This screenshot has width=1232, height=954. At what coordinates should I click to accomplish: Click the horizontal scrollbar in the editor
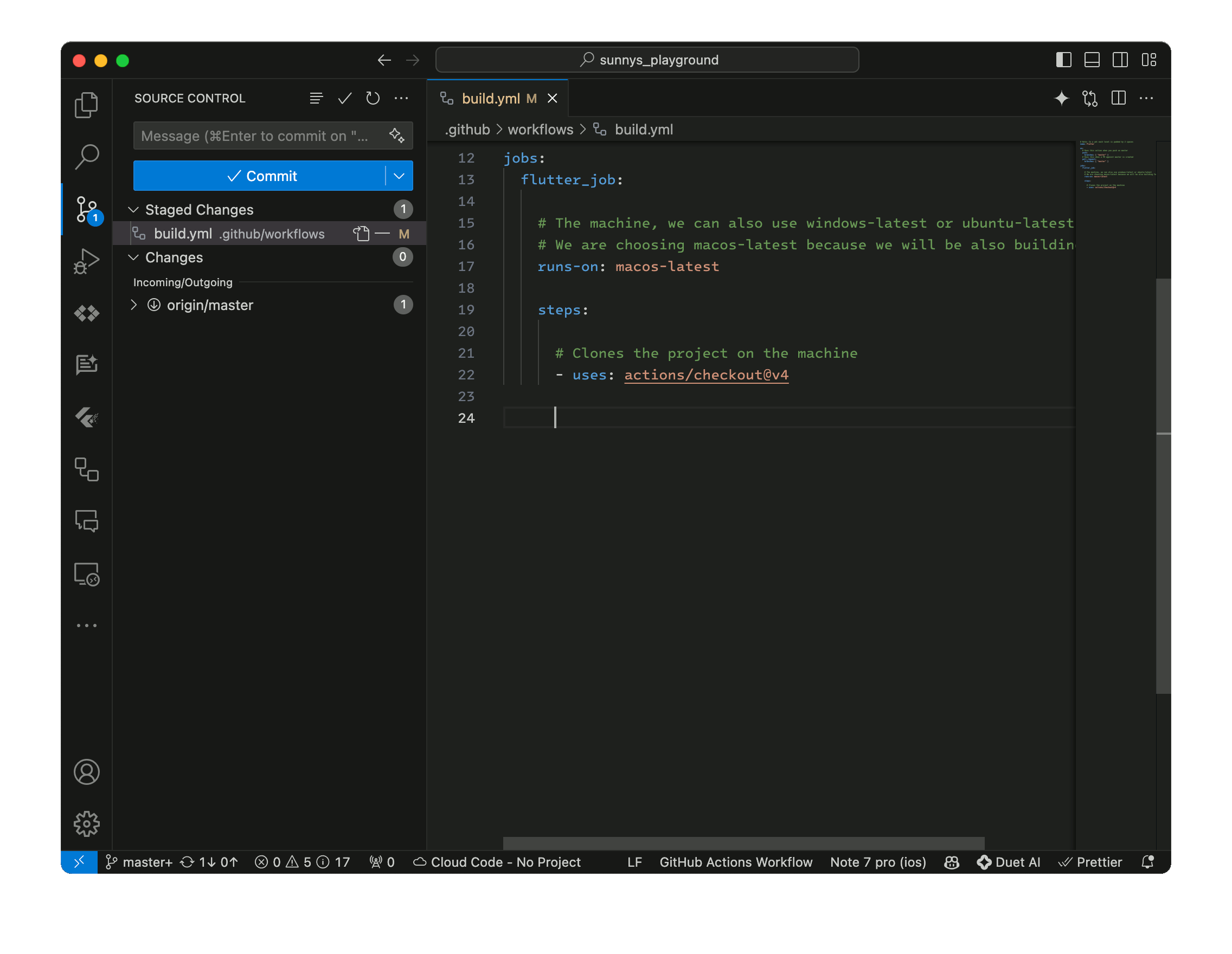[743, 842]
